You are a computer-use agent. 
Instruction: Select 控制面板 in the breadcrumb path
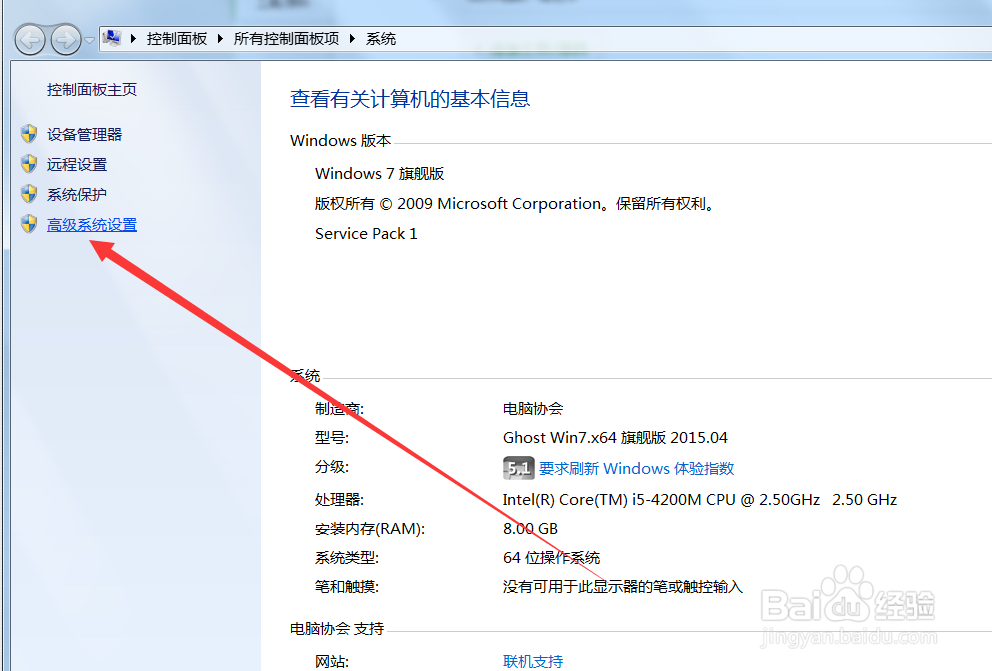(177, 38)
